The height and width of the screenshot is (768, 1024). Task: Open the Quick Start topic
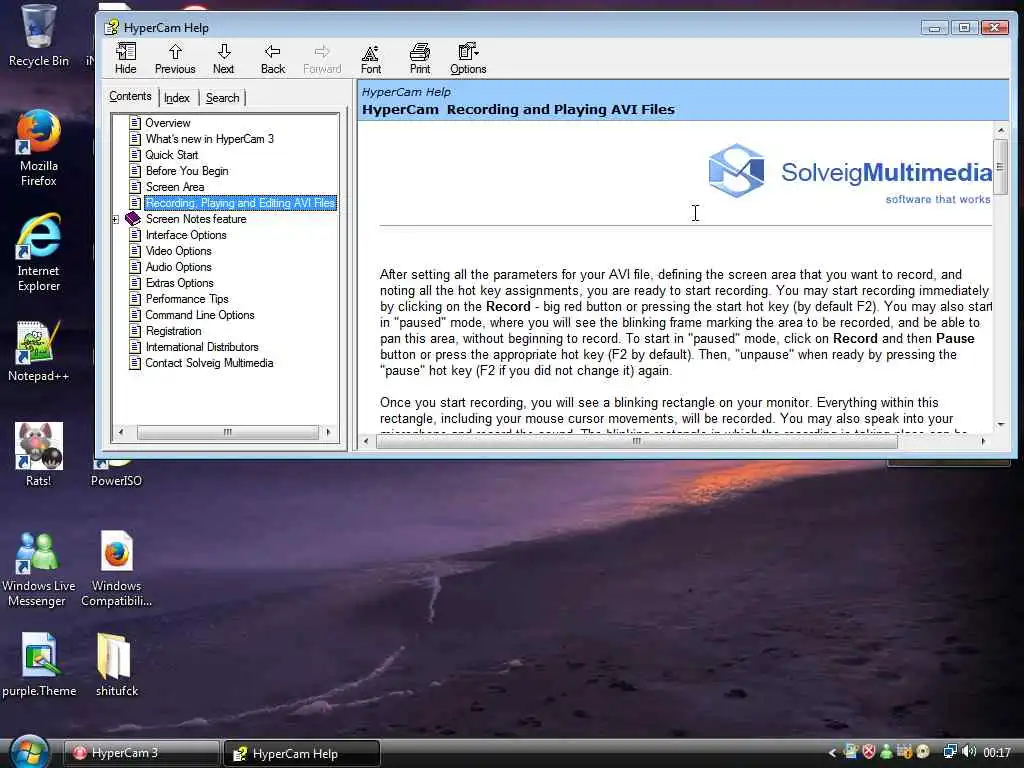(172, 155)
